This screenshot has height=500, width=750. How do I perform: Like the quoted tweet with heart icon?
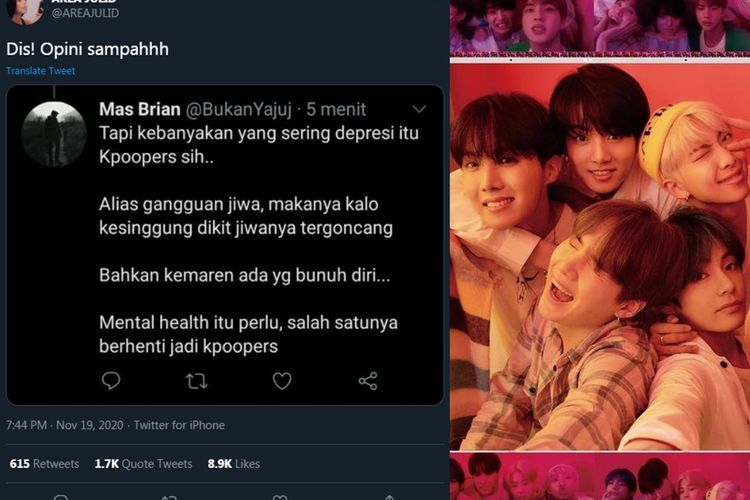click(x=282, y=381)
